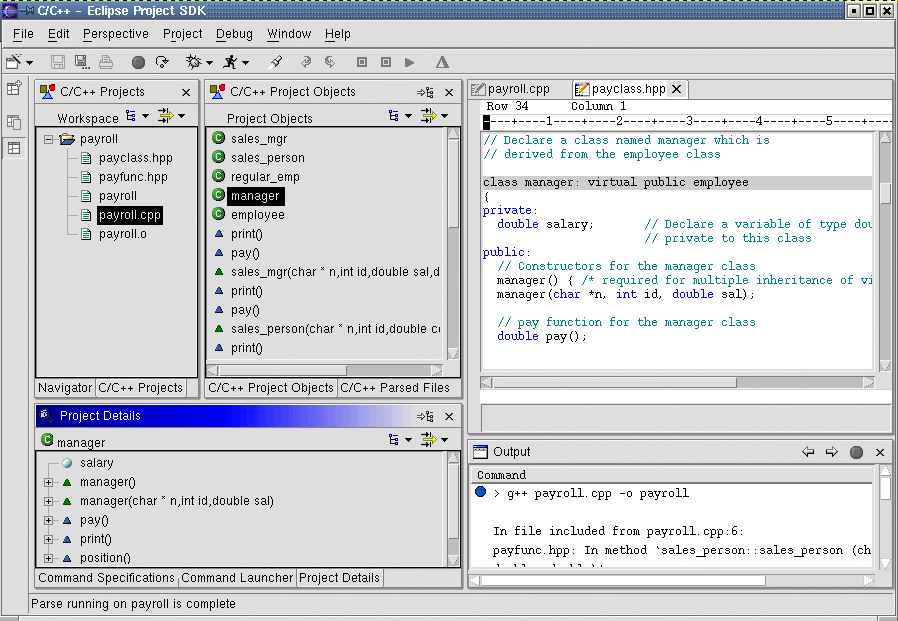Open the Run icon dropdown arrow
Image resolution: width=898 pixels, height=621 pixels.
click(x=246, y=62)
